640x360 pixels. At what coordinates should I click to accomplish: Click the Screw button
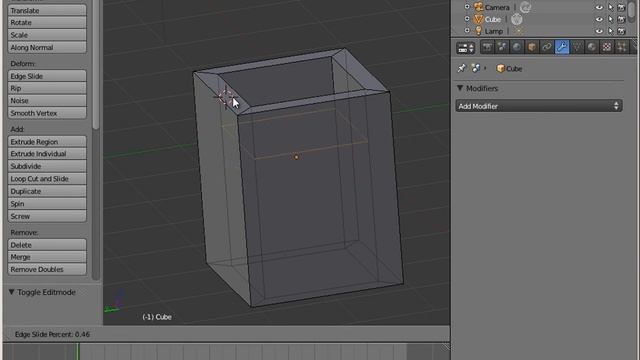47,216
